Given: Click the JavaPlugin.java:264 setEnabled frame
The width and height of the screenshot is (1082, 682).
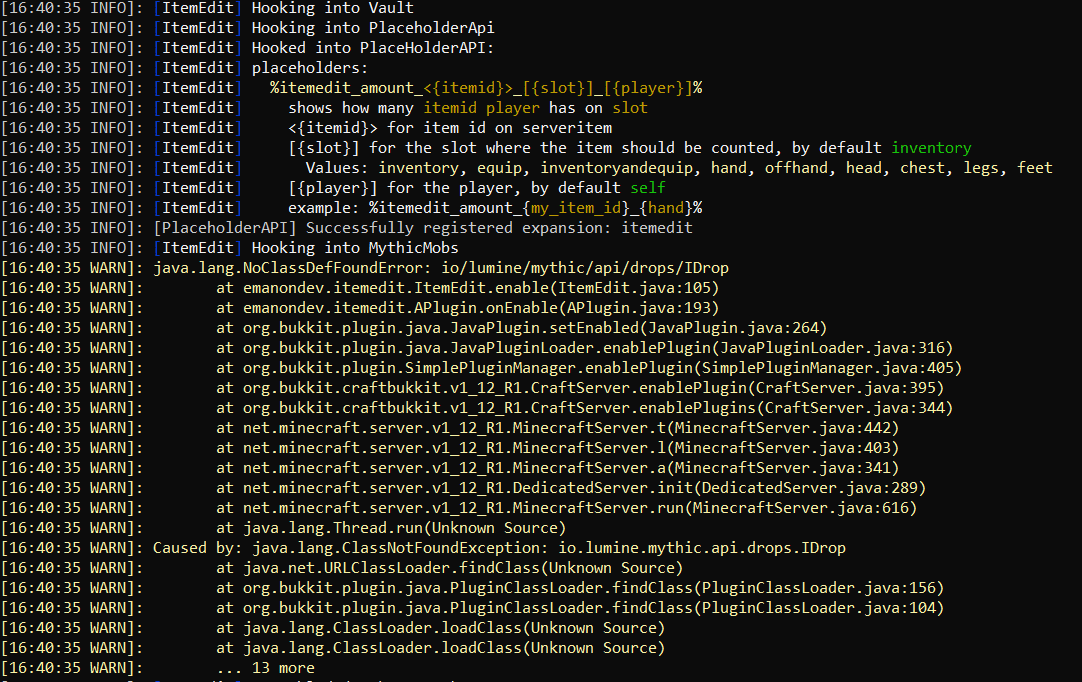Looking at the screenshot, I should 521,328.
